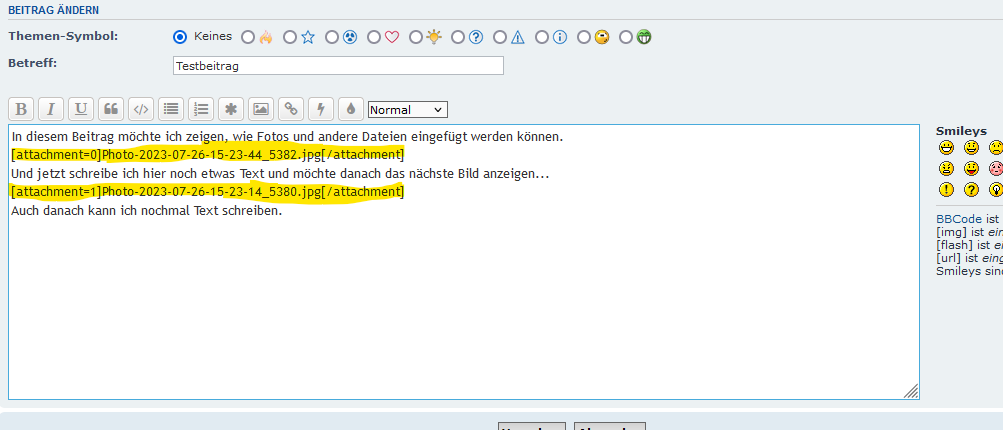Insert list item with asterisk button
Image resolution: width=1003 pixels, height=430 pixels.
tap(231, 109)
